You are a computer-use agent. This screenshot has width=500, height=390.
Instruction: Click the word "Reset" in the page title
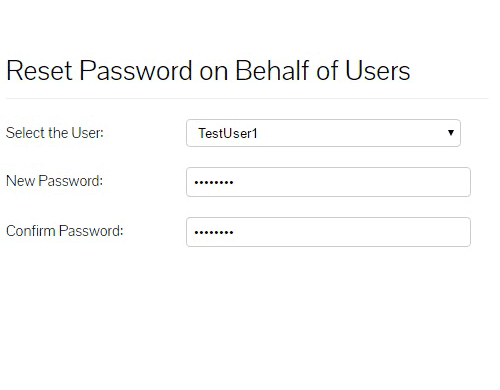coord(39,70)
